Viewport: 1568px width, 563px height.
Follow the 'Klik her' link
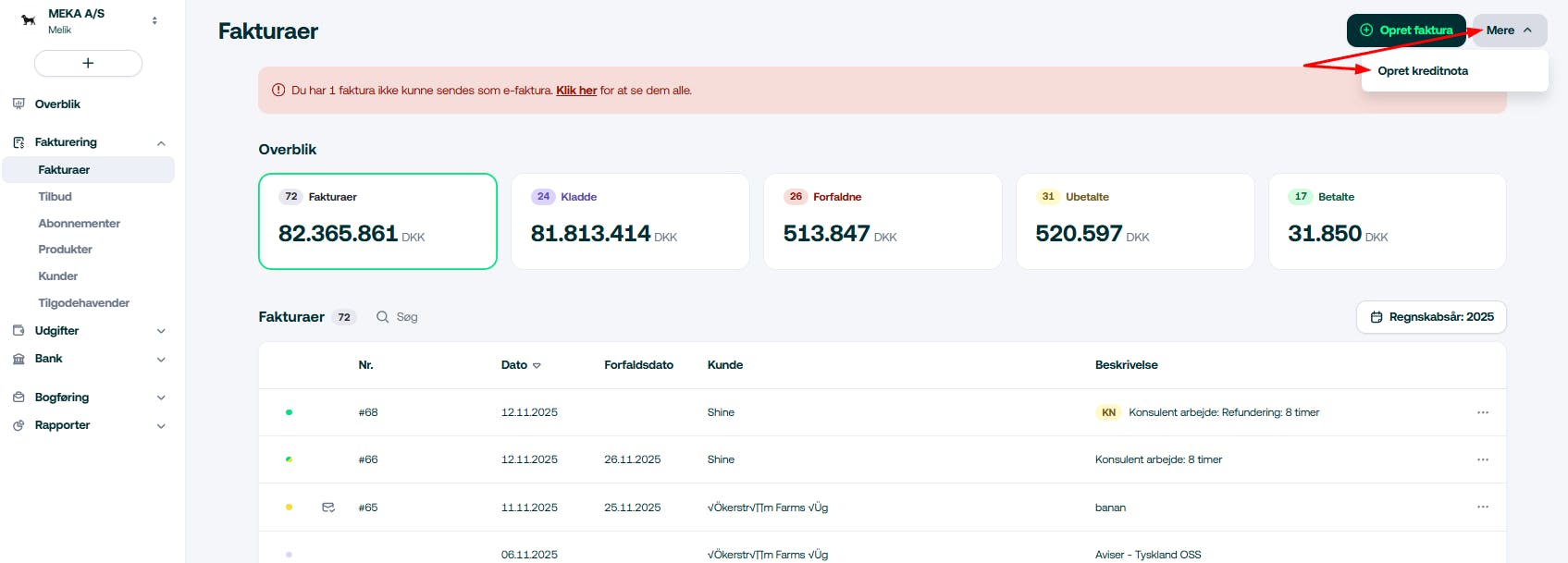tap(576, 91)
